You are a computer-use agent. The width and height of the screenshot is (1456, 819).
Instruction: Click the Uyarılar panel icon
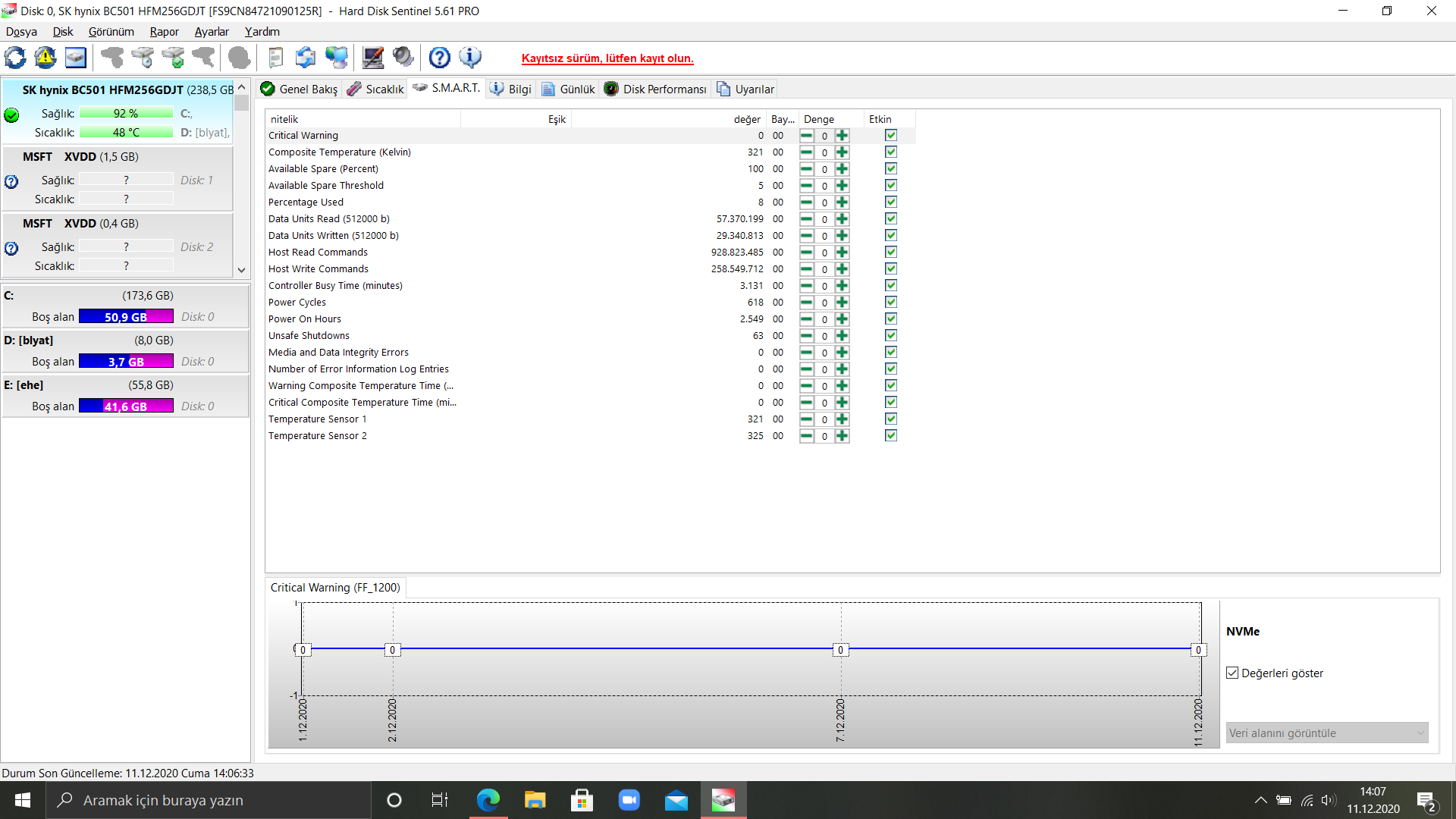722,89
